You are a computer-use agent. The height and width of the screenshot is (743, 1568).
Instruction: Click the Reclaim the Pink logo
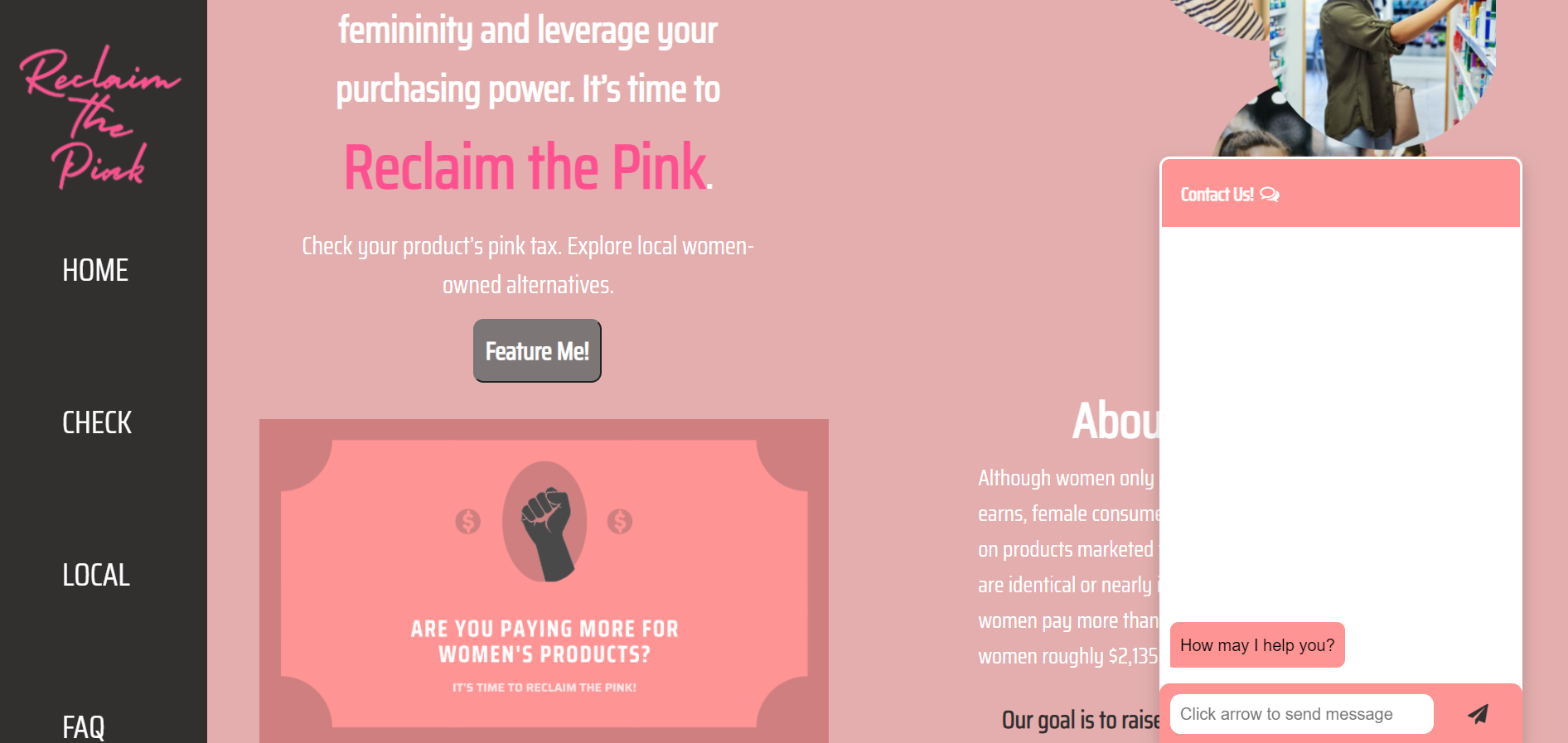99,116
